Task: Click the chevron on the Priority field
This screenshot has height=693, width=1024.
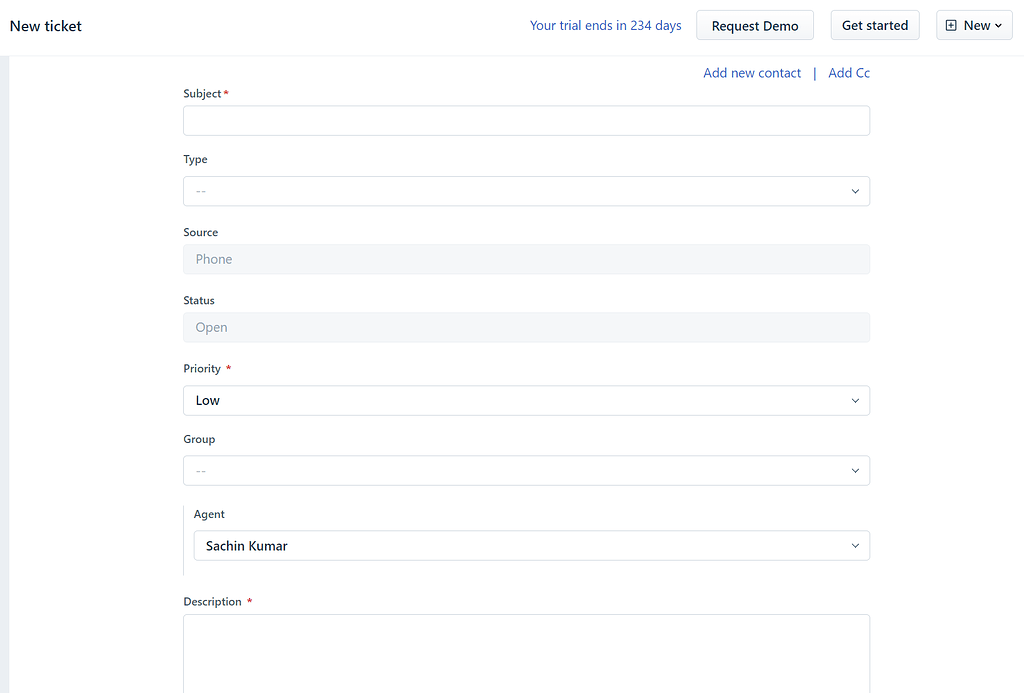Action: pos(855,400)
